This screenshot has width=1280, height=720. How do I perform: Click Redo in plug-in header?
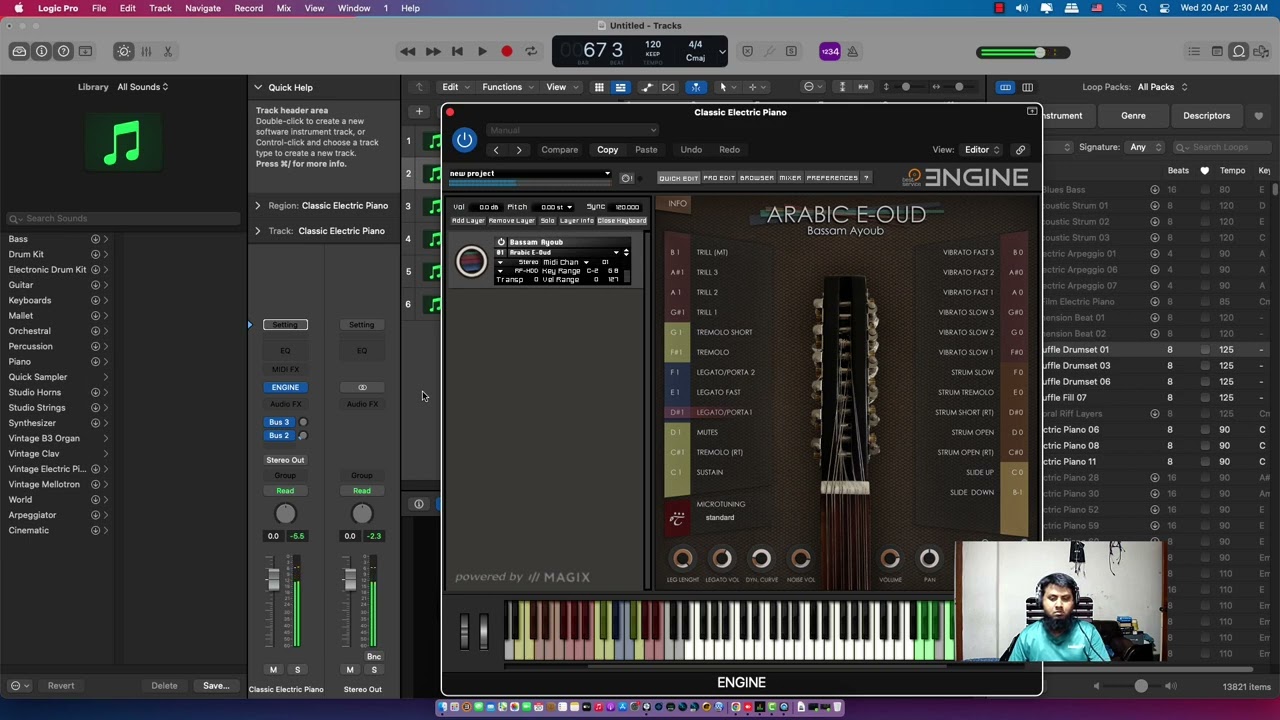click(x=729, y=150)
